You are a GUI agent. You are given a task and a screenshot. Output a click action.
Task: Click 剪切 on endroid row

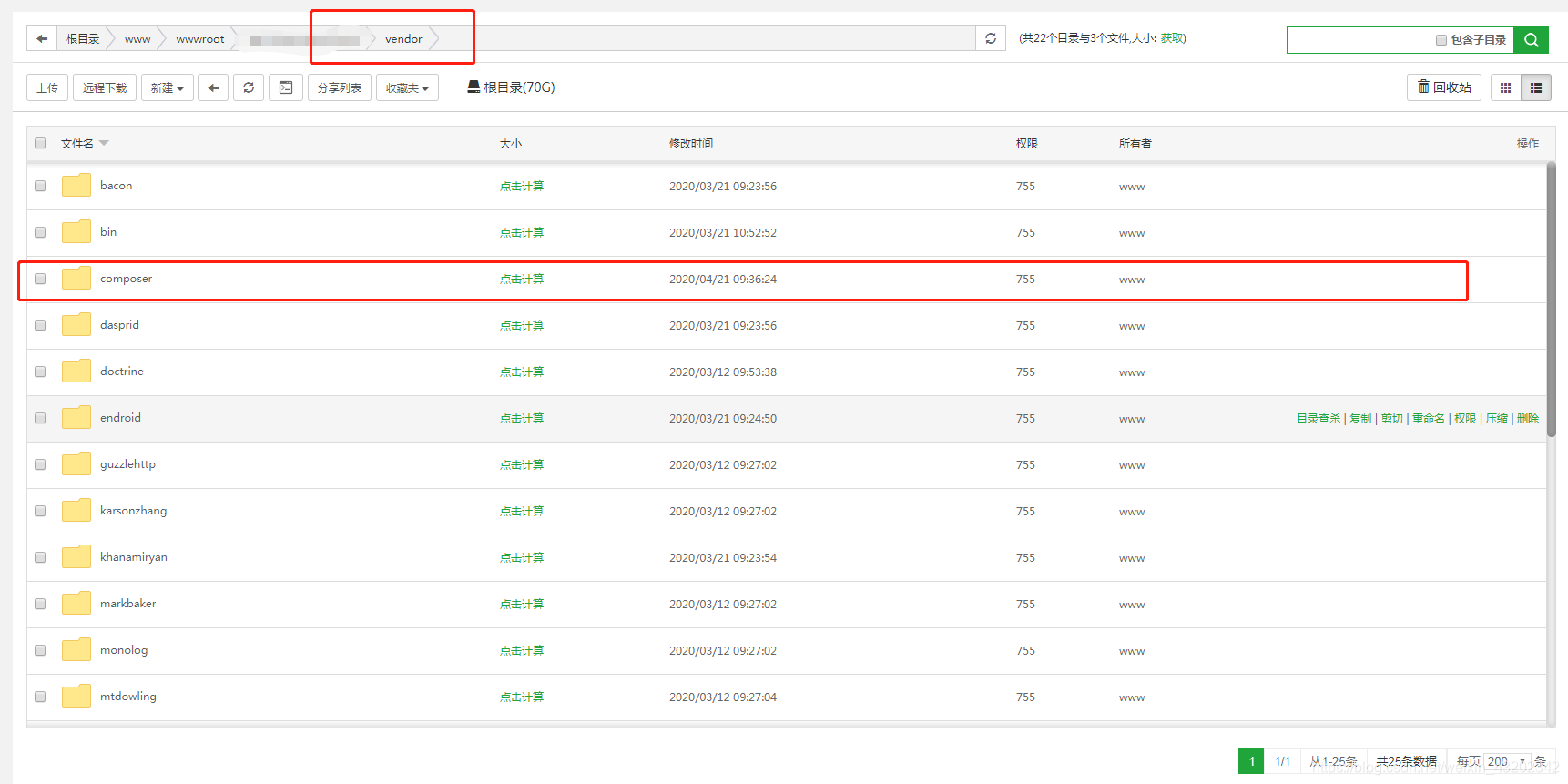pyautogui.click(x=1392, y=419)
